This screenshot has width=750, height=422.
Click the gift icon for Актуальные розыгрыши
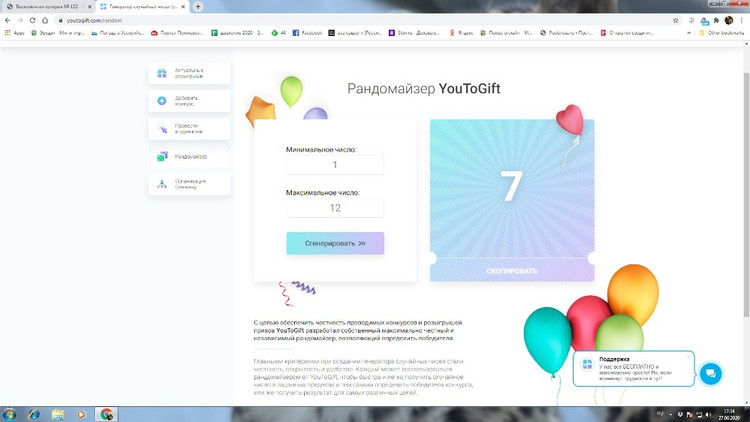pyautogui.click(x=162, y=73)
